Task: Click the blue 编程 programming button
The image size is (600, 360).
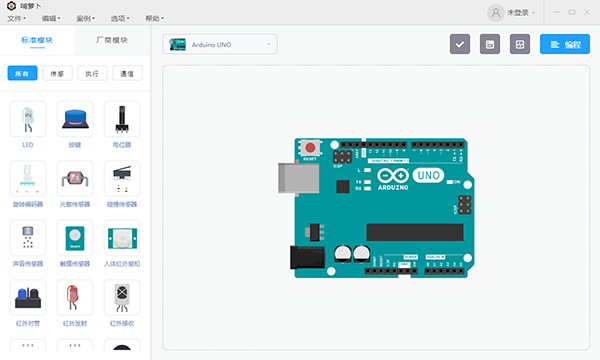Action: pyautogui.click(x=565, y=44)
